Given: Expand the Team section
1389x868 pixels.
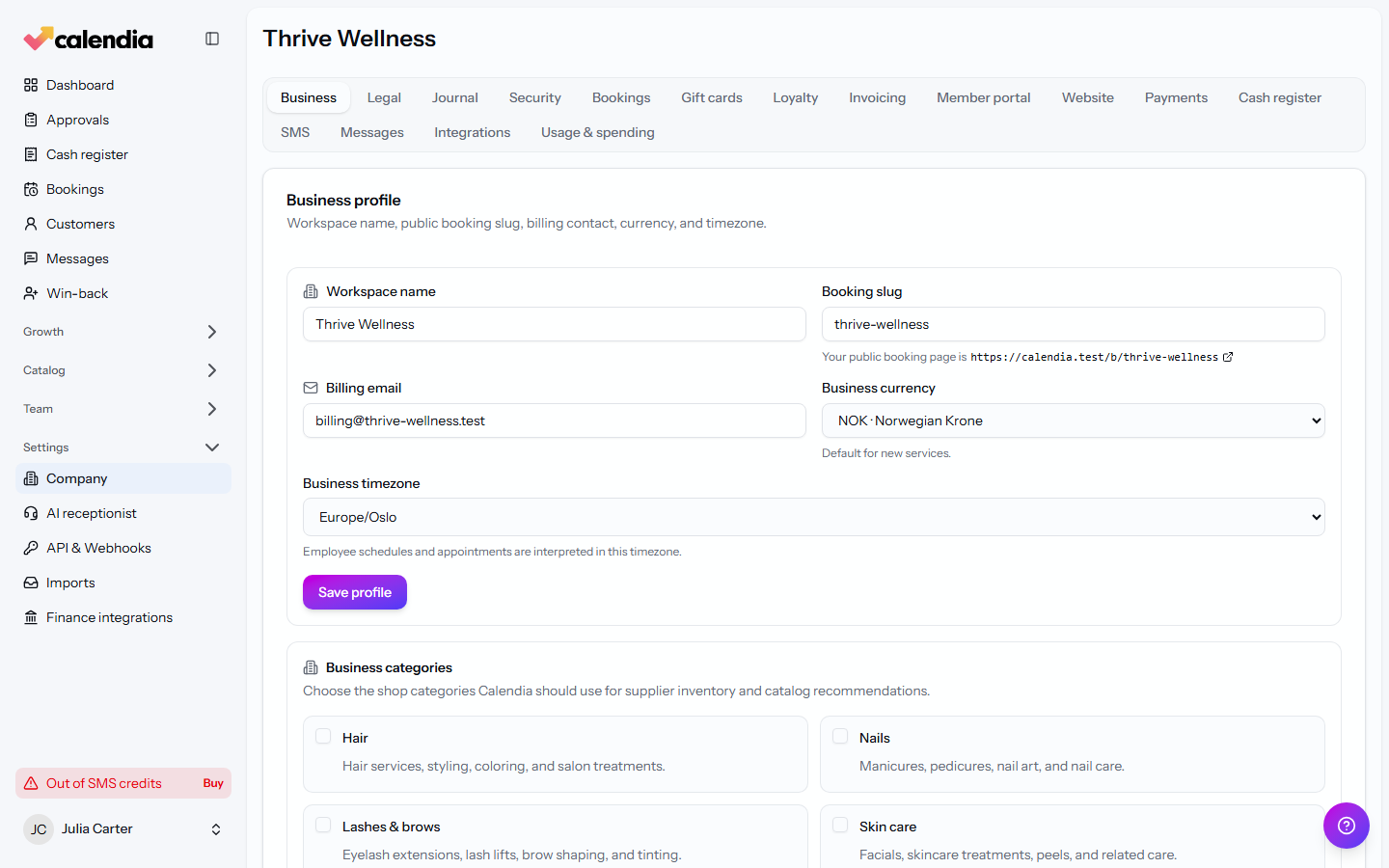Looking at the screenshot, I should coord(123,409).
